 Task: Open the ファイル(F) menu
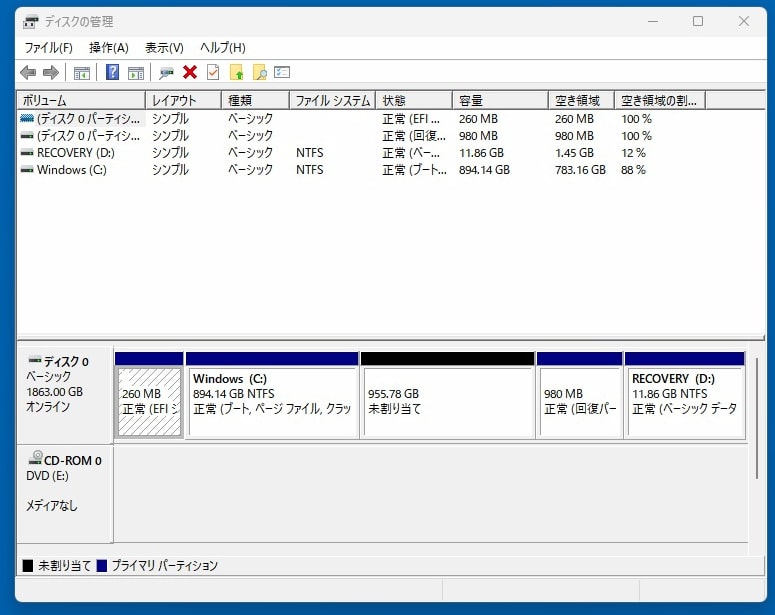point(48,47)
